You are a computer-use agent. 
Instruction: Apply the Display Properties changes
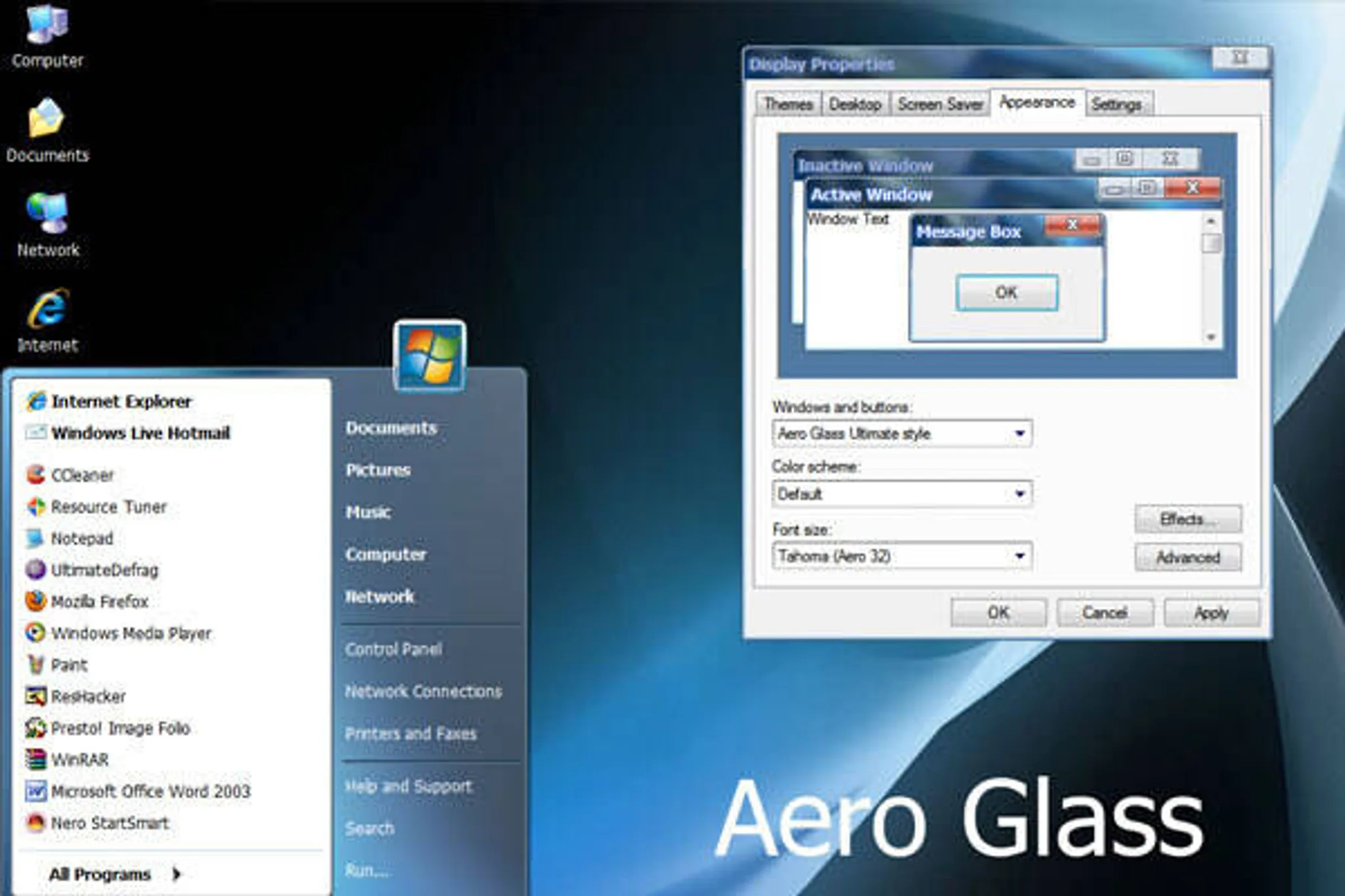[1212, 612]
